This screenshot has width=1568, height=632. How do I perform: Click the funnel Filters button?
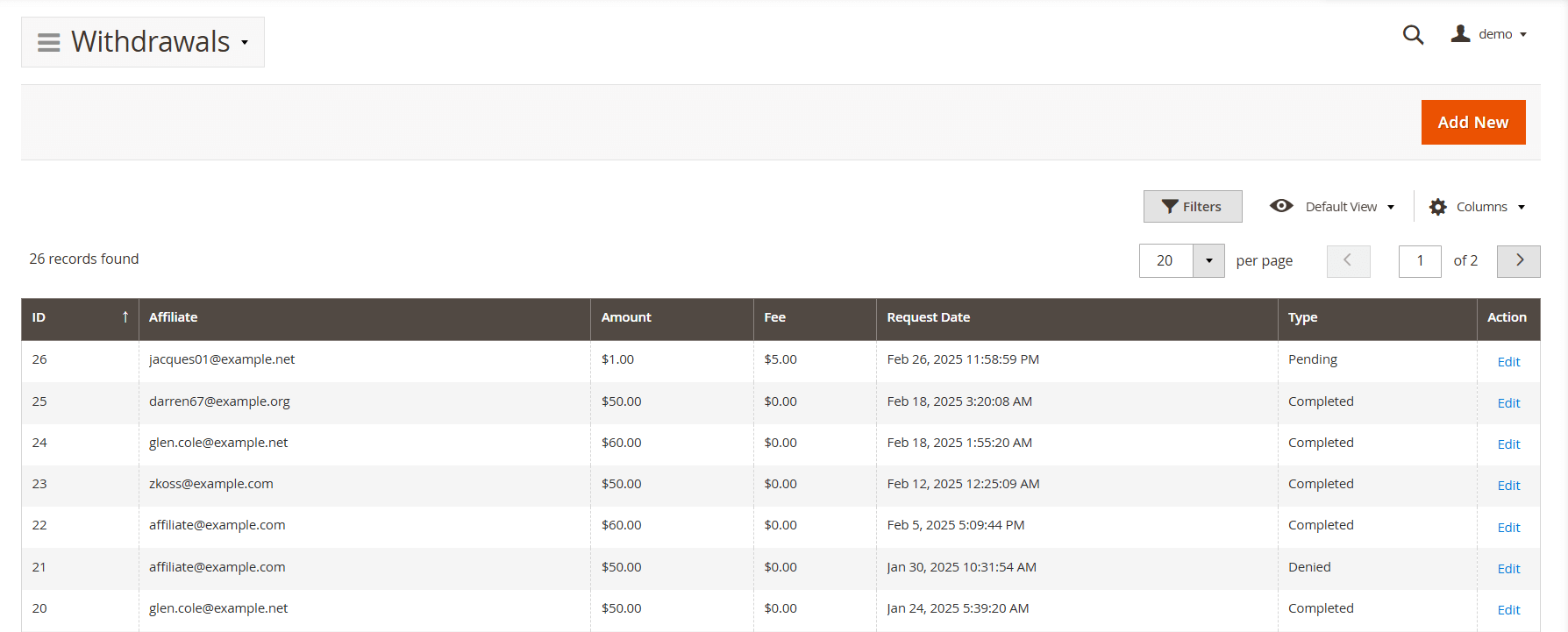[1192, 207]
